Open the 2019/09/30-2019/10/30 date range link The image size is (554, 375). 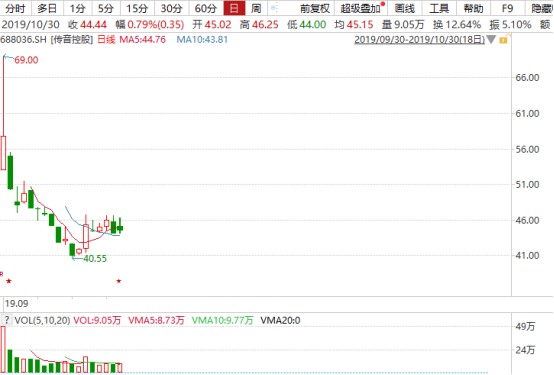pos(419,39)
